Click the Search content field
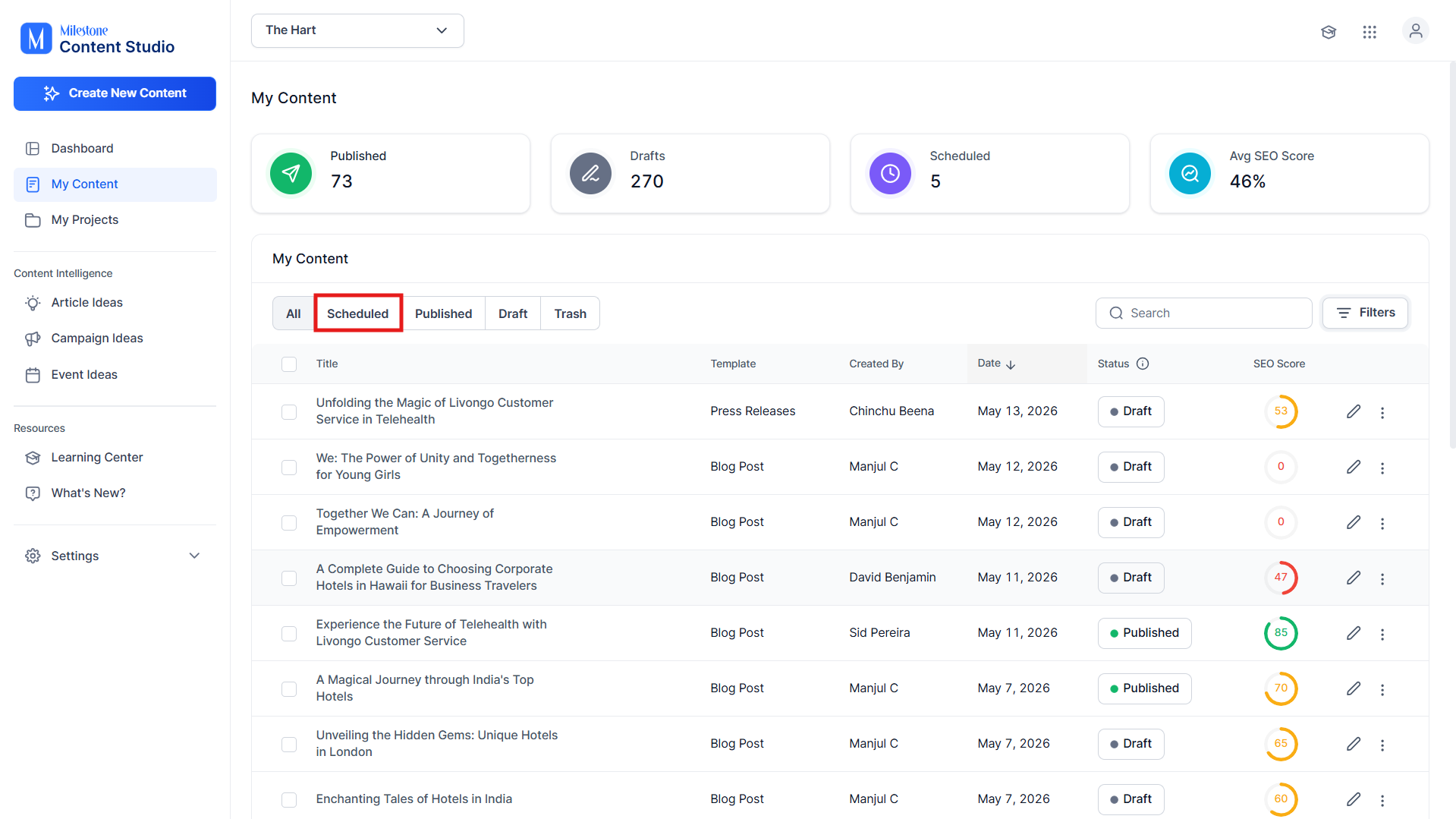Screen dimensions: 1456x819 (1203, 313)
